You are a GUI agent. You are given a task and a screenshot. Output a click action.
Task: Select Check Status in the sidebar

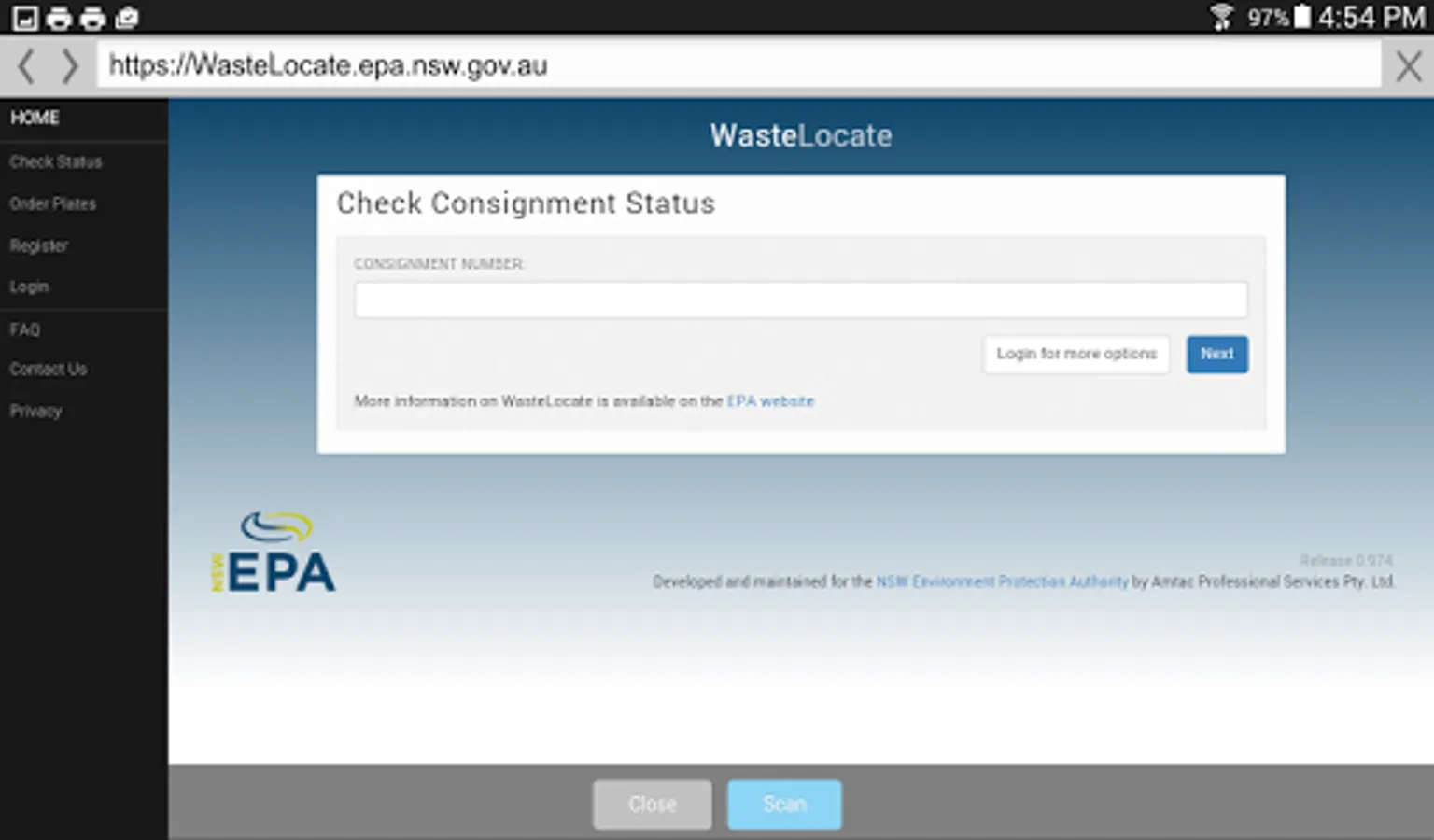pyautogui.click(x=55, y=161)
